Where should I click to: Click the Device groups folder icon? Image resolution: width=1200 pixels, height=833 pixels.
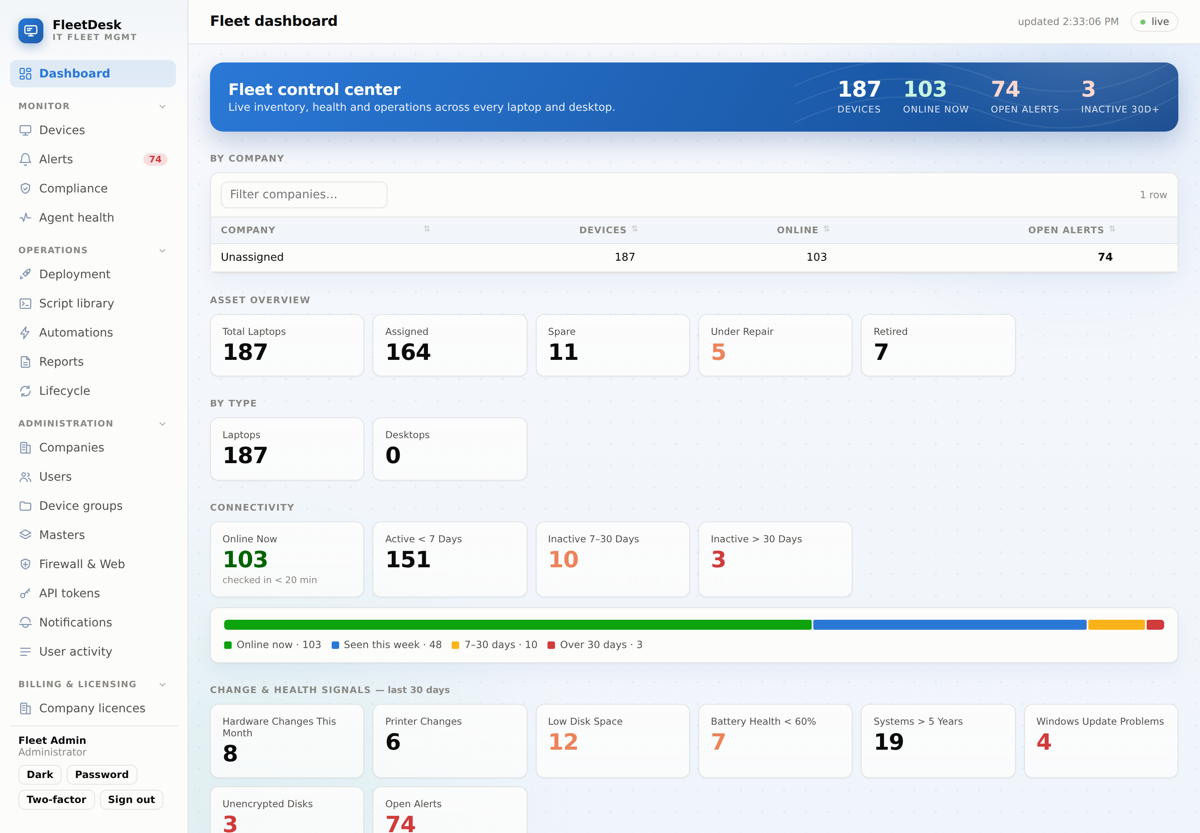(26, 506)
